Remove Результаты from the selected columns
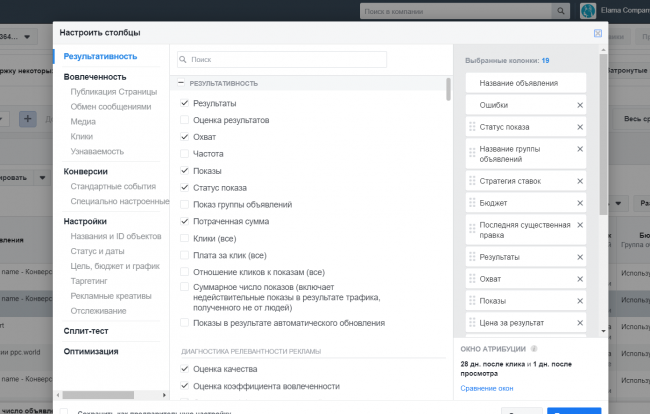650x414 pixels. [580, 257]
